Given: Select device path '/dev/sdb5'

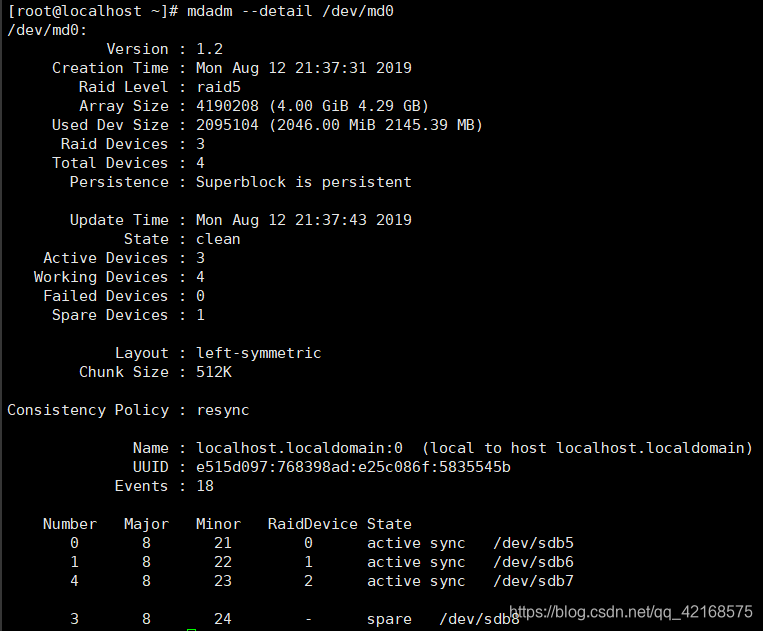Looking at the screenshot, I should pos(533,543).
